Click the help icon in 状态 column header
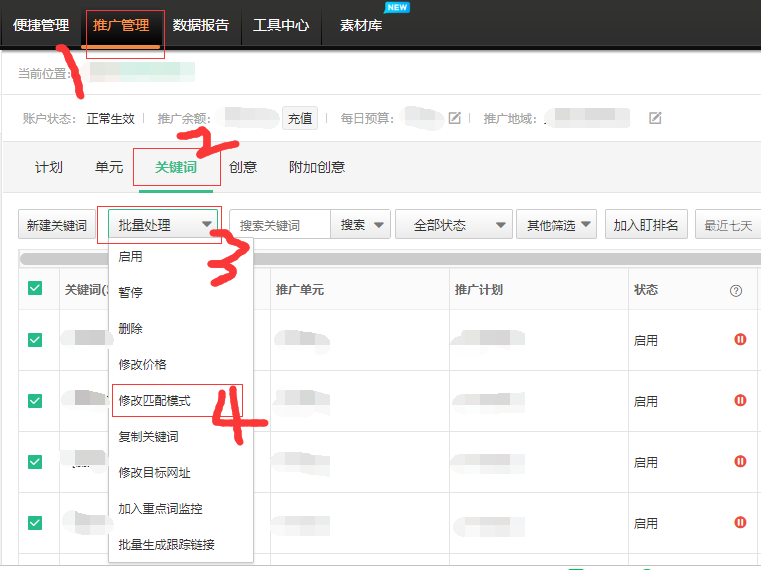 pos(736,291)
